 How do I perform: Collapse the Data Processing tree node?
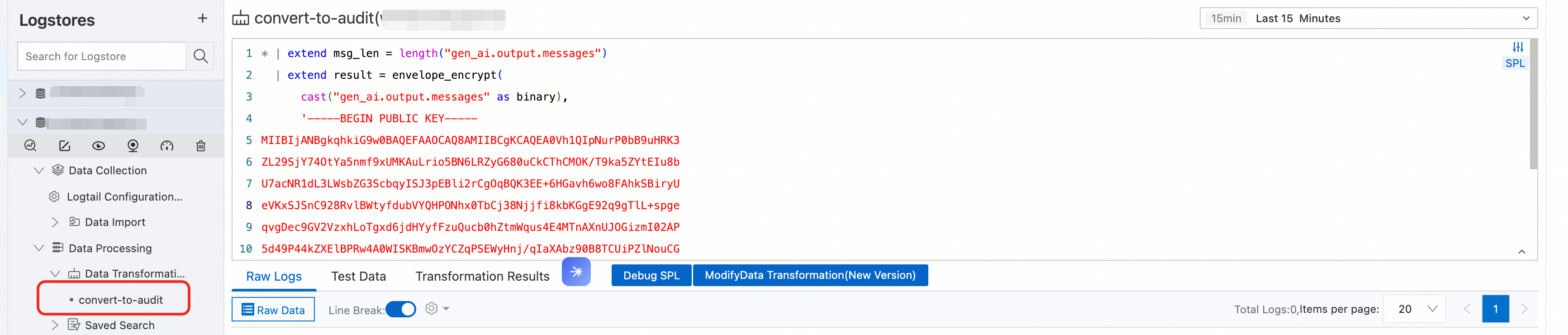point(39,248)
